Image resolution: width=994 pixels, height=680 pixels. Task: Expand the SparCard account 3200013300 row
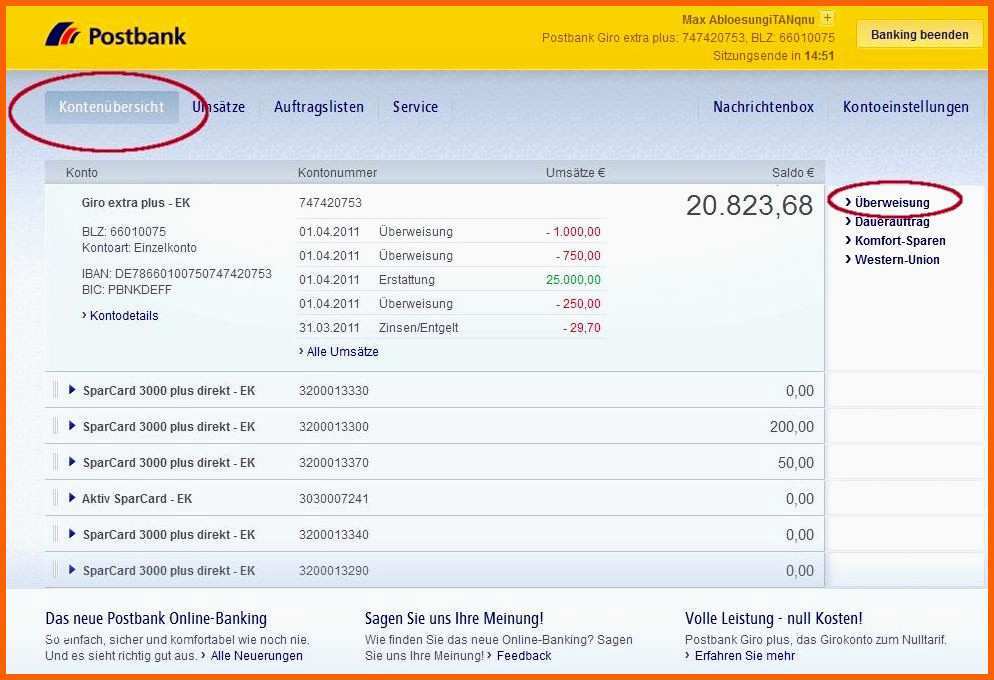pos(72,426)
